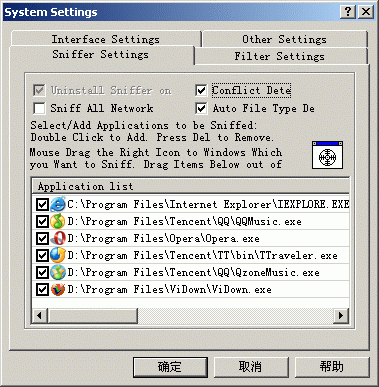
Task: Click the ViDown application icon
Action: coord(58,289)
